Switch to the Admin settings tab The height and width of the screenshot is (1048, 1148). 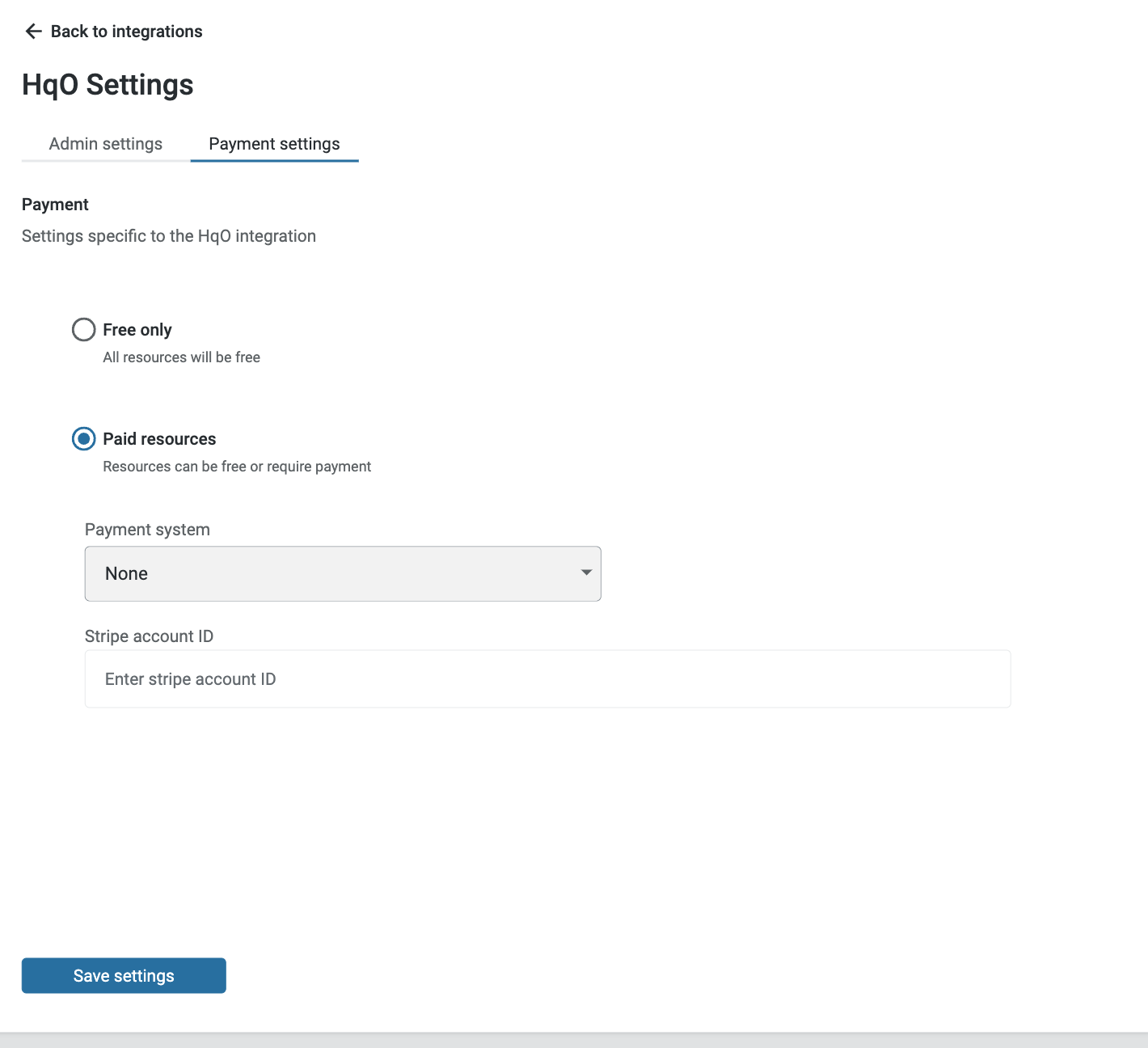pos(106,144)
